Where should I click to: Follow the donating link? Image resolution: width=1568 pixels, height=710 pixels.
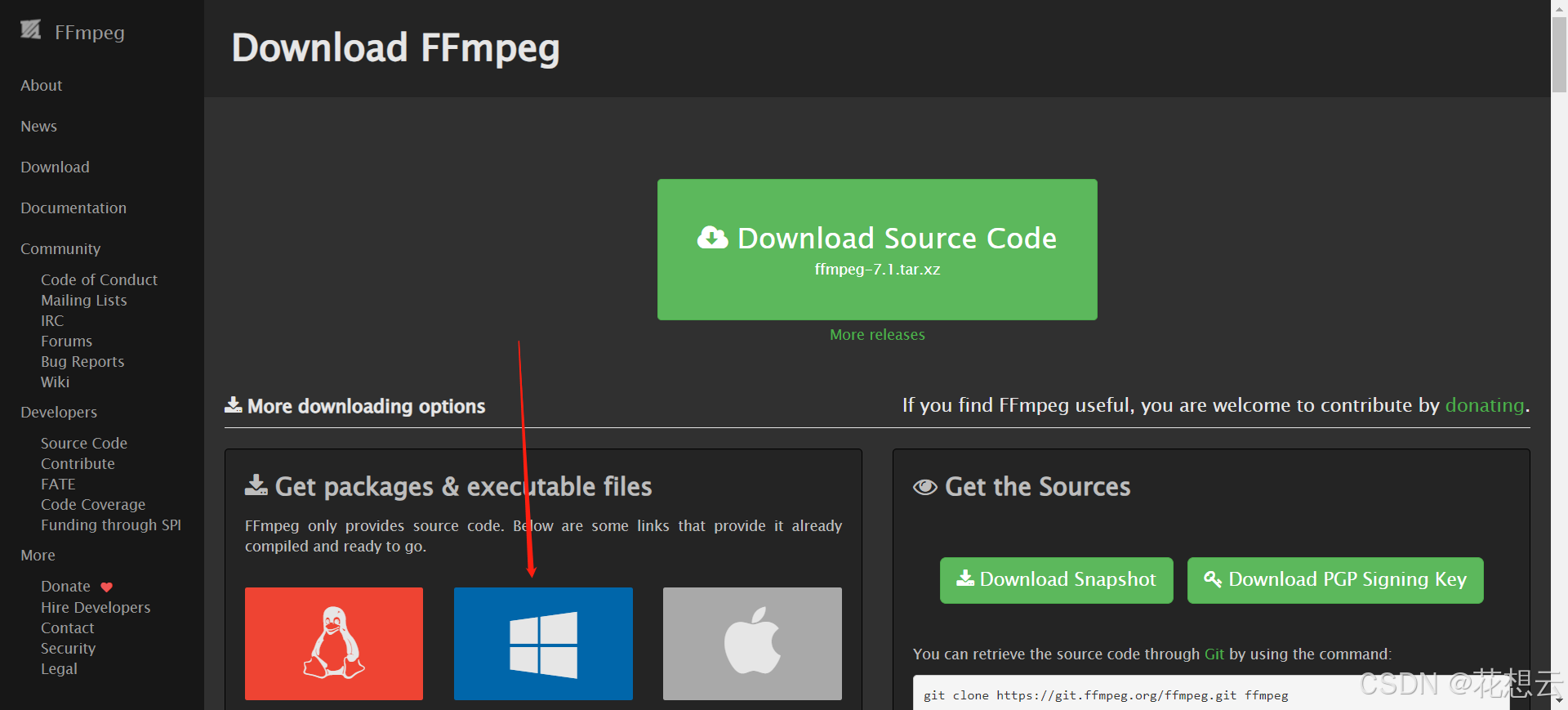click(x=1485, y=405)
